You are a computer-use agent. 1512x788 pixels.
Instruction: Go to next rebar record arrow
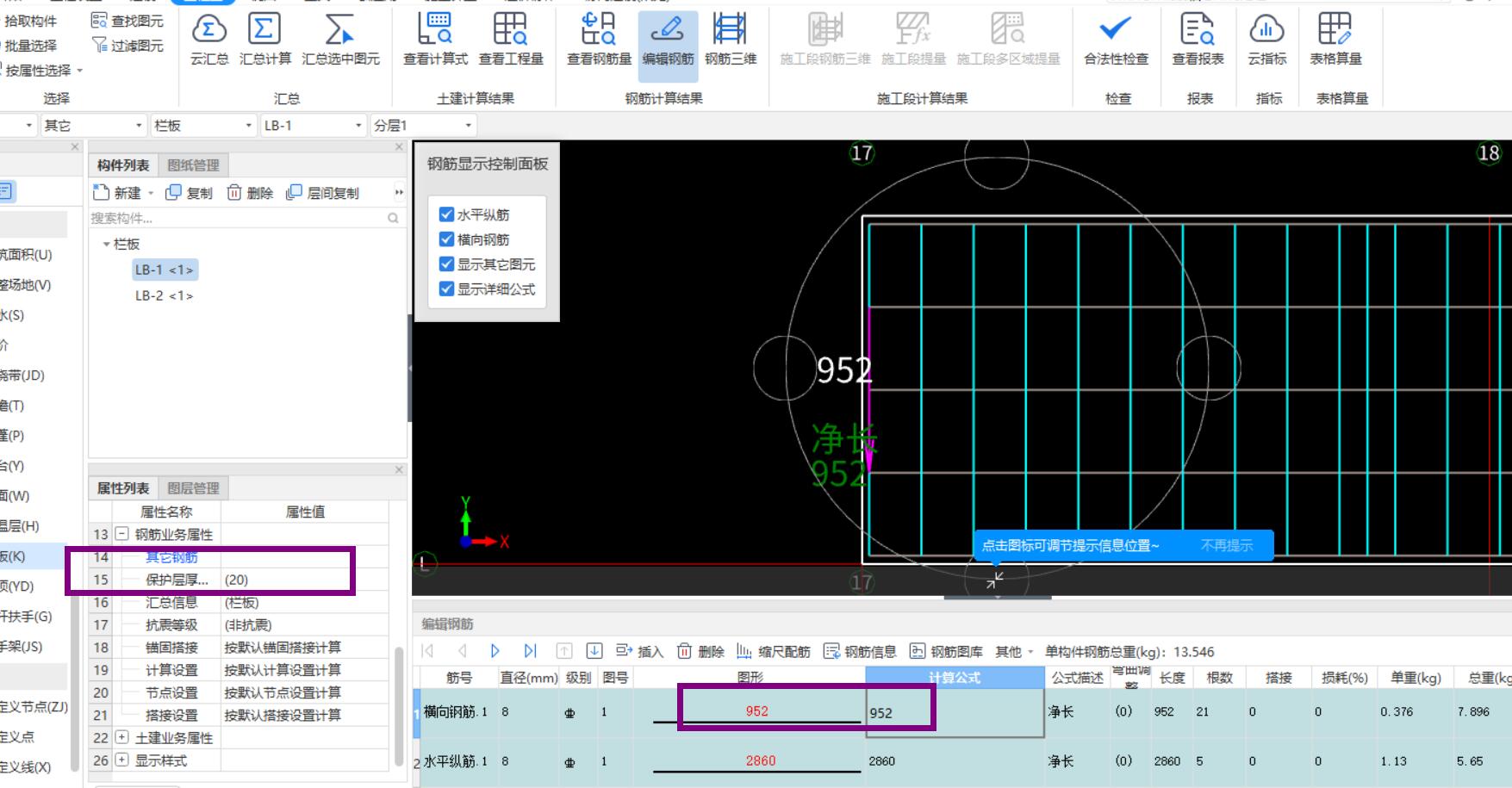click(495, 651)
